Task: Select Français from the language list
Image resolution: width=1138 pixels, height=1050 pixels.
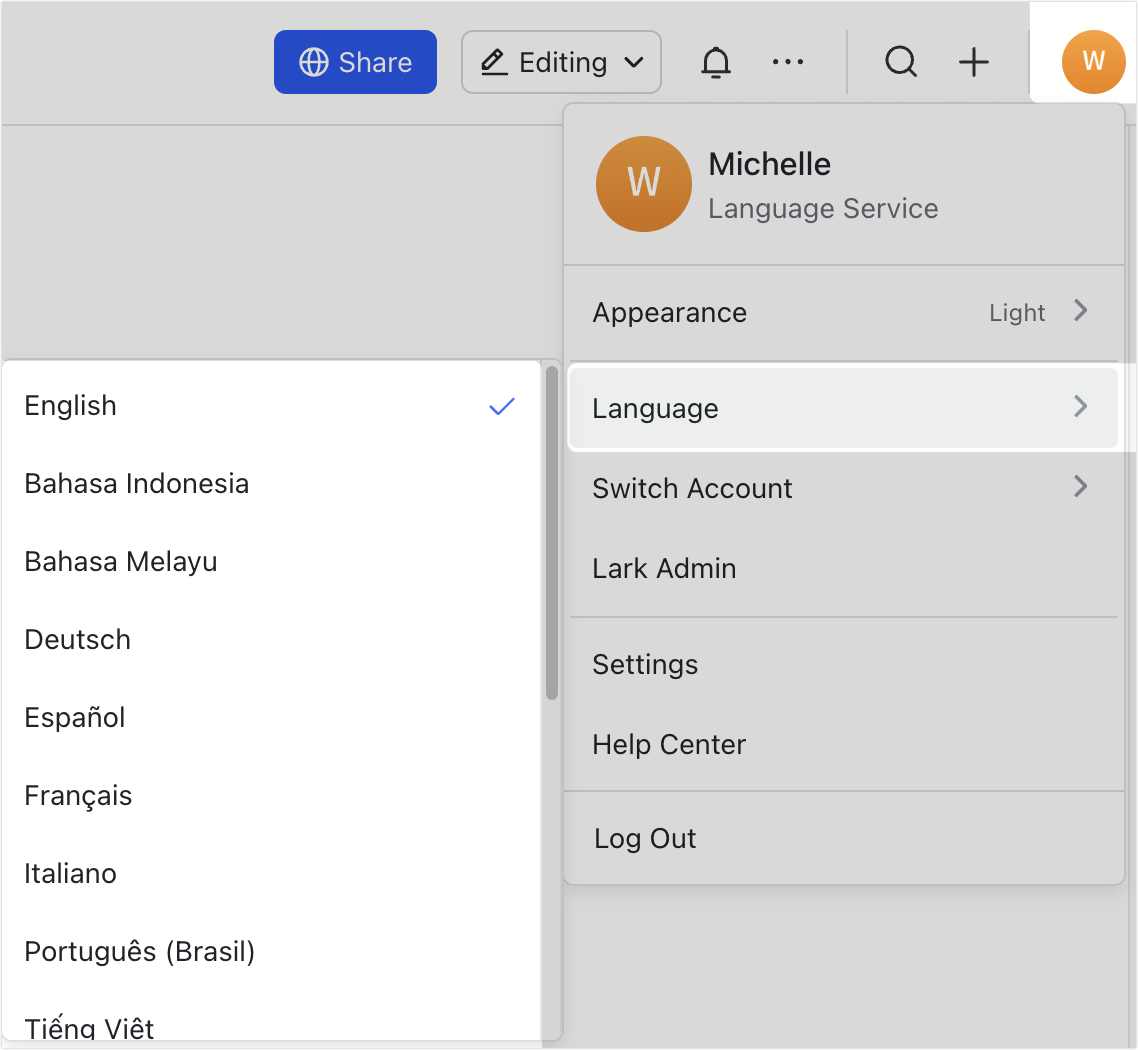Action: tap(78, 795)
